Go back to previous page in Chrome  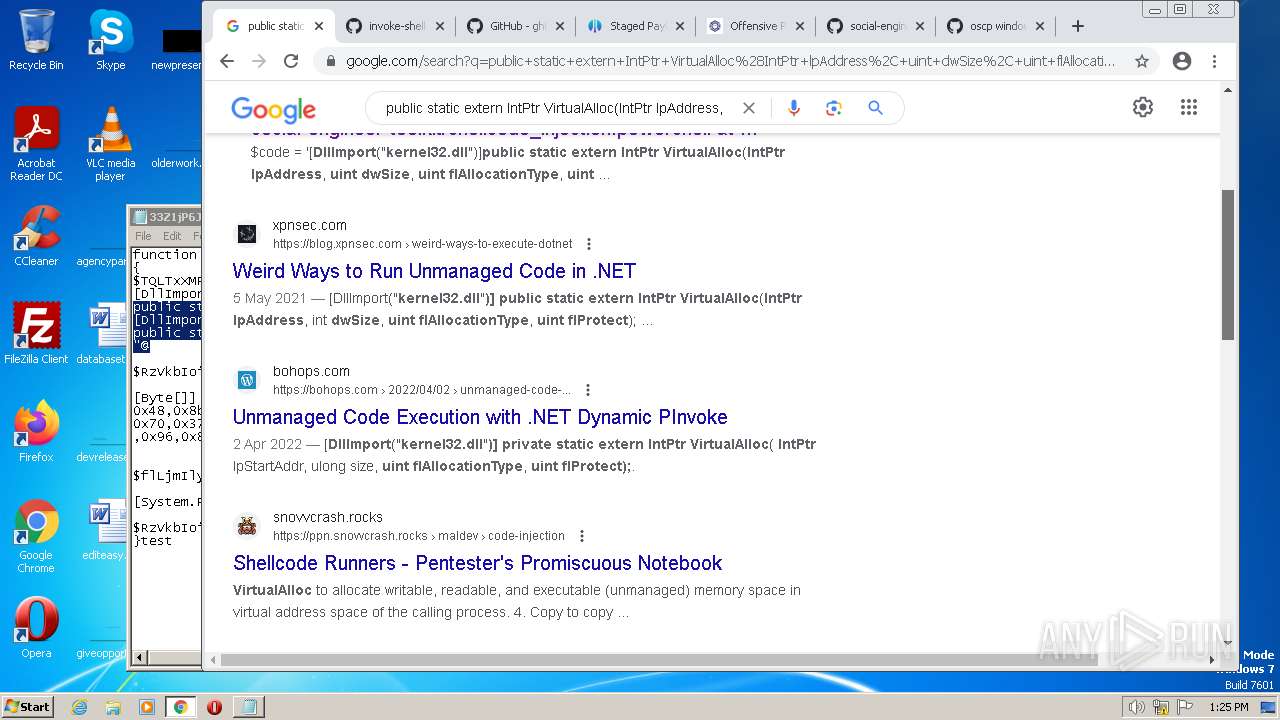coord(227,61)
